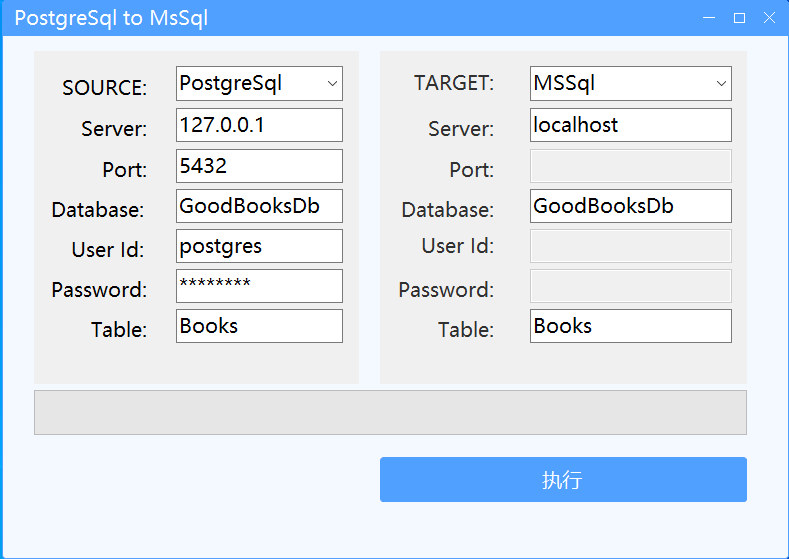Select the source Database field GoodBooksDb
The image size is (789, 559).
[259, 206]
